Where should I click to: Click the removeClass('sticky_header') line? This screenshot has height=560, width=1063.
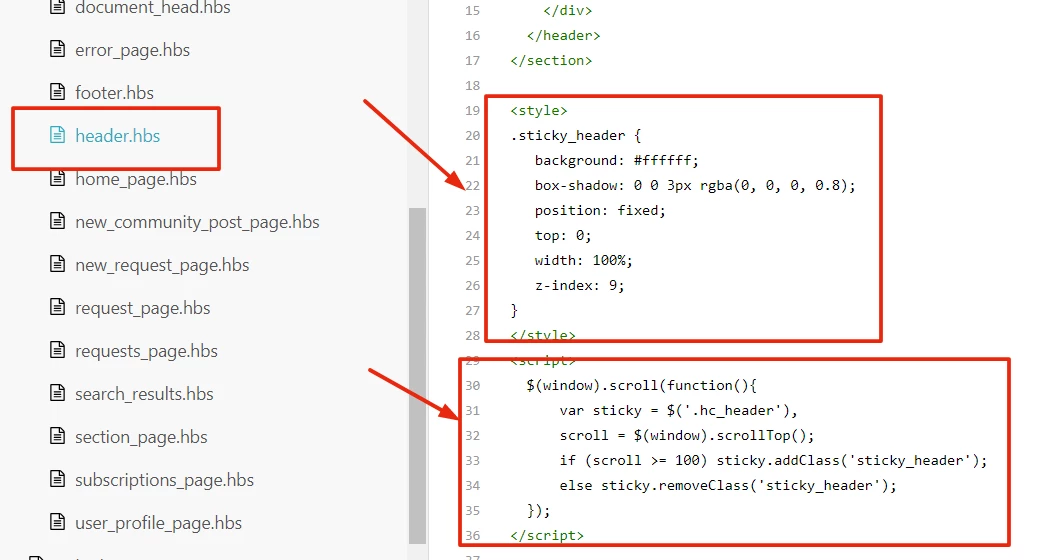point(728,486)
